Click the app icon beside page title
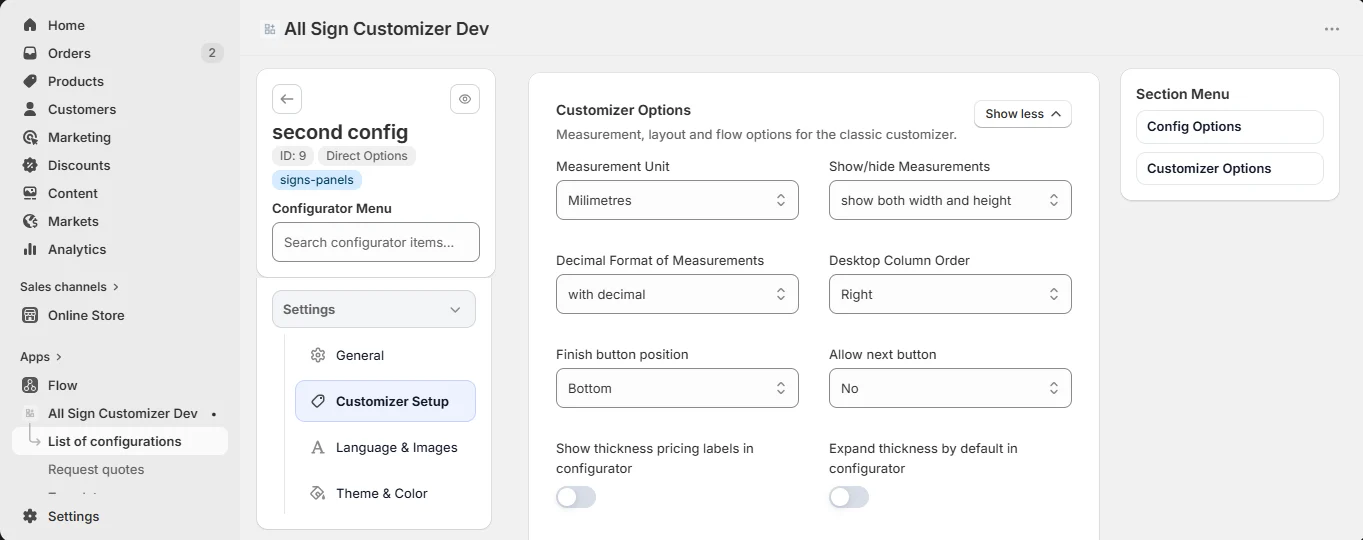The width and height of the screenshot is (1363, 540). pos(270,29)
